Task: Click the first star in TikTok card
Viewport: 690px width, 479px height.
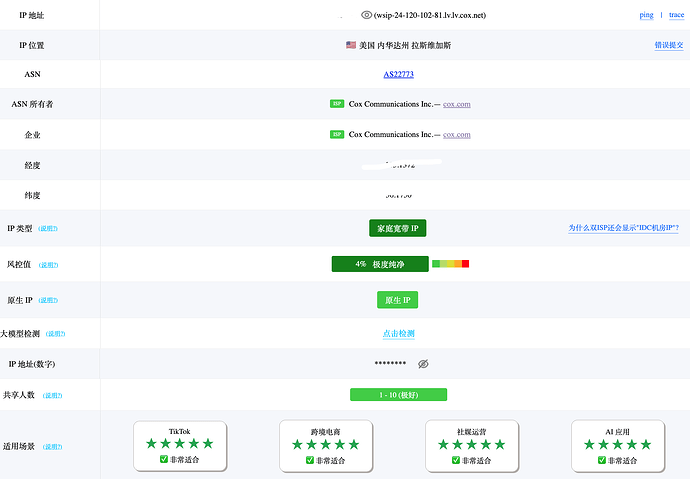Action: click(151, 443)
